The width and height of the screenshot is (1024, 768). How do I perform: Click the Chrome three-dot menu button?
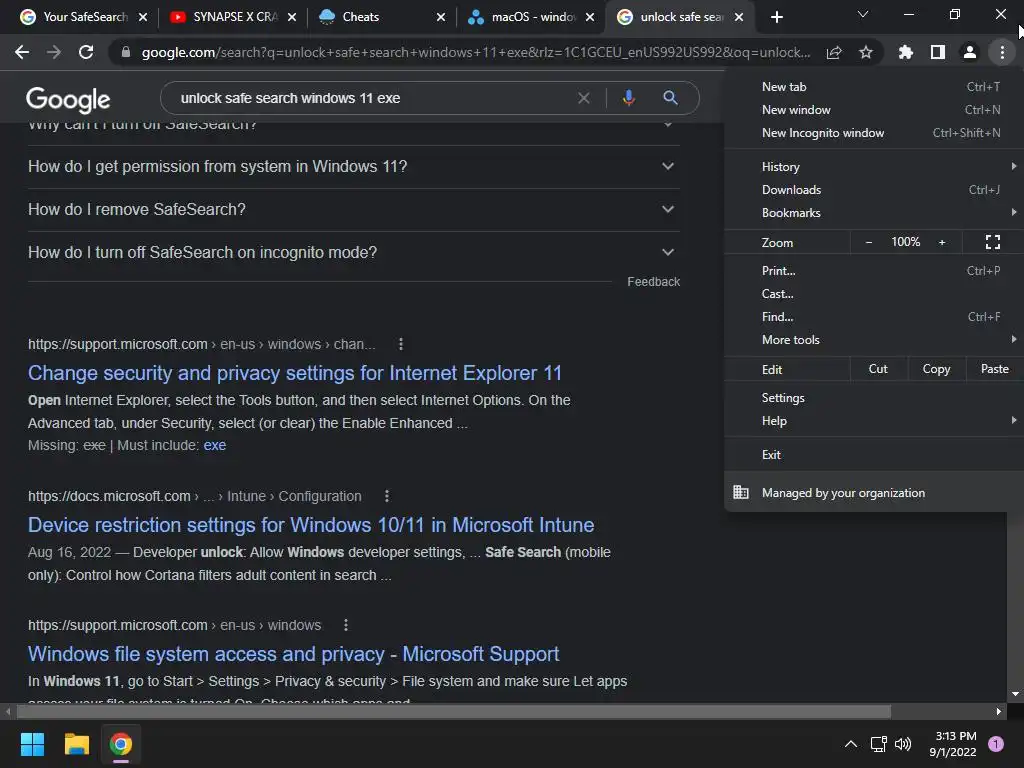[x=1002, y=52]
